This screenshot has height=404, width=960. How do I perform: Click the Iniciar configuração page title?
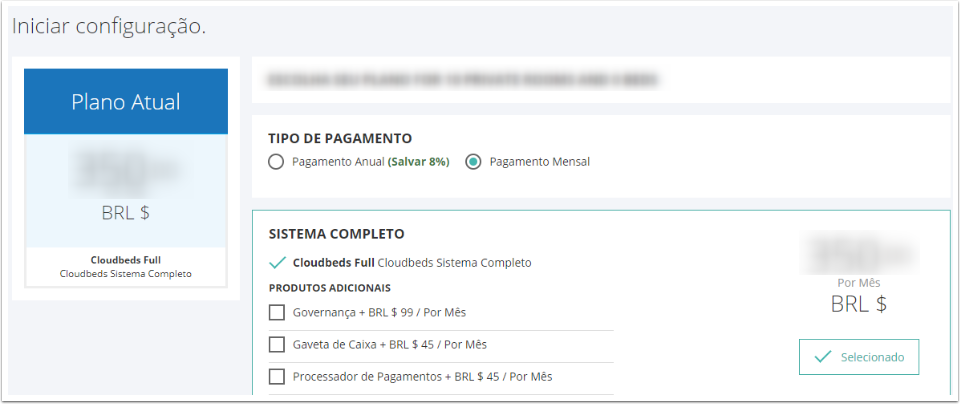pyautogui.click(x=109, y=27)
